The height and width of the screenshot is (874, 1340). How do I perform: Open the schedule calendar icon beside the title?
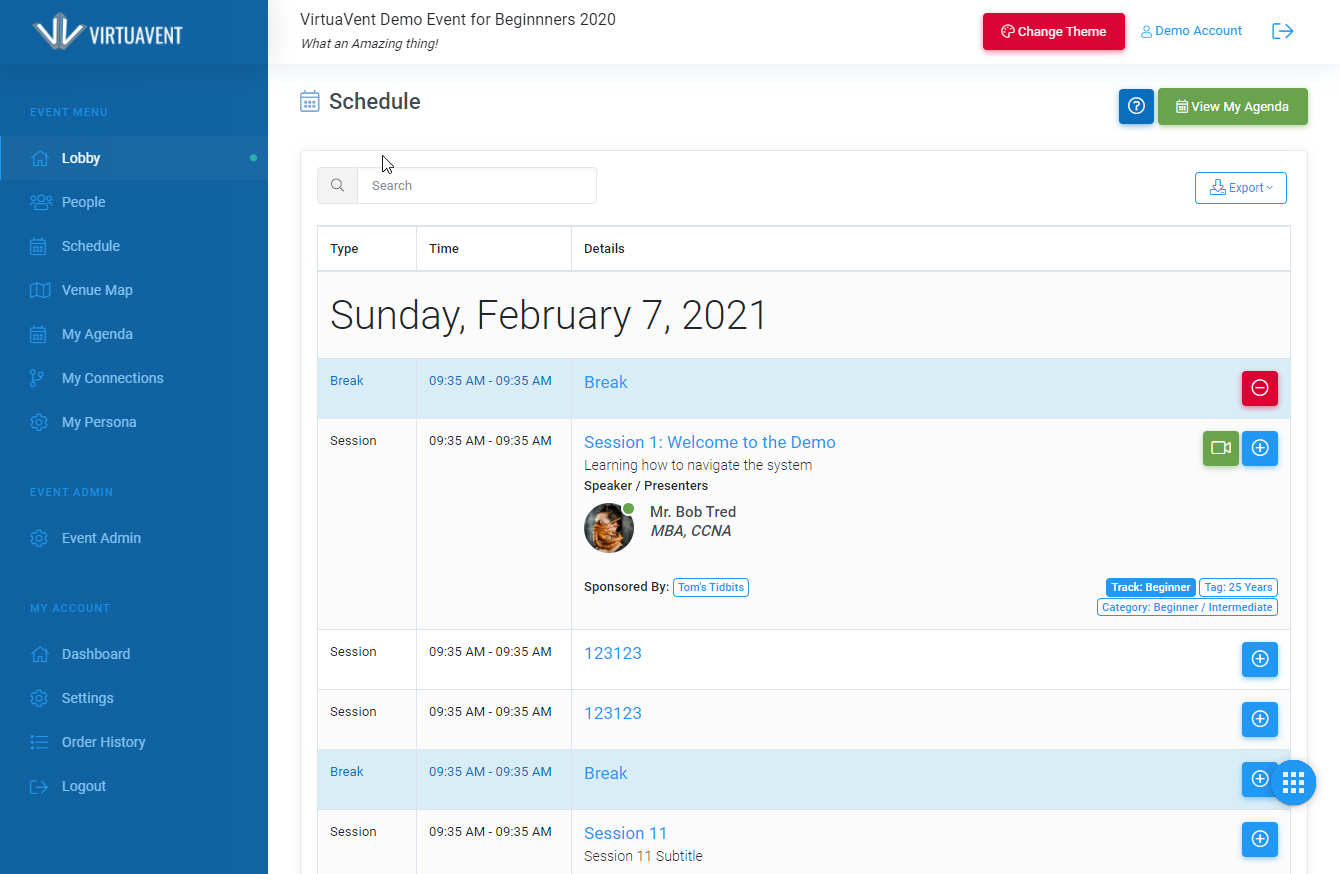tap(310, 101)
